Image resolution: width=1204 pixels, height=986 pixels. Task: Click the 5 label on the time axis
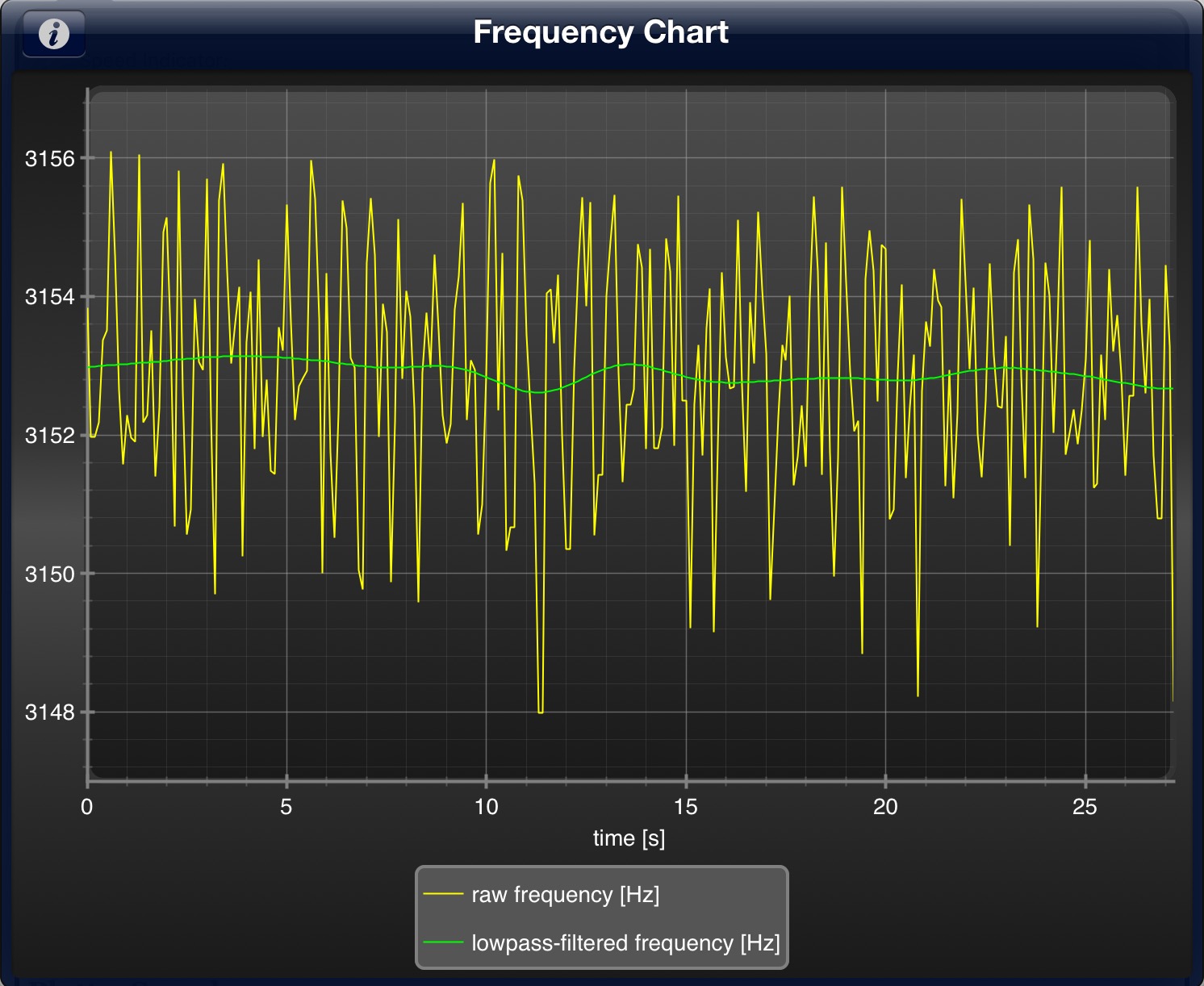tap(286, 807)
